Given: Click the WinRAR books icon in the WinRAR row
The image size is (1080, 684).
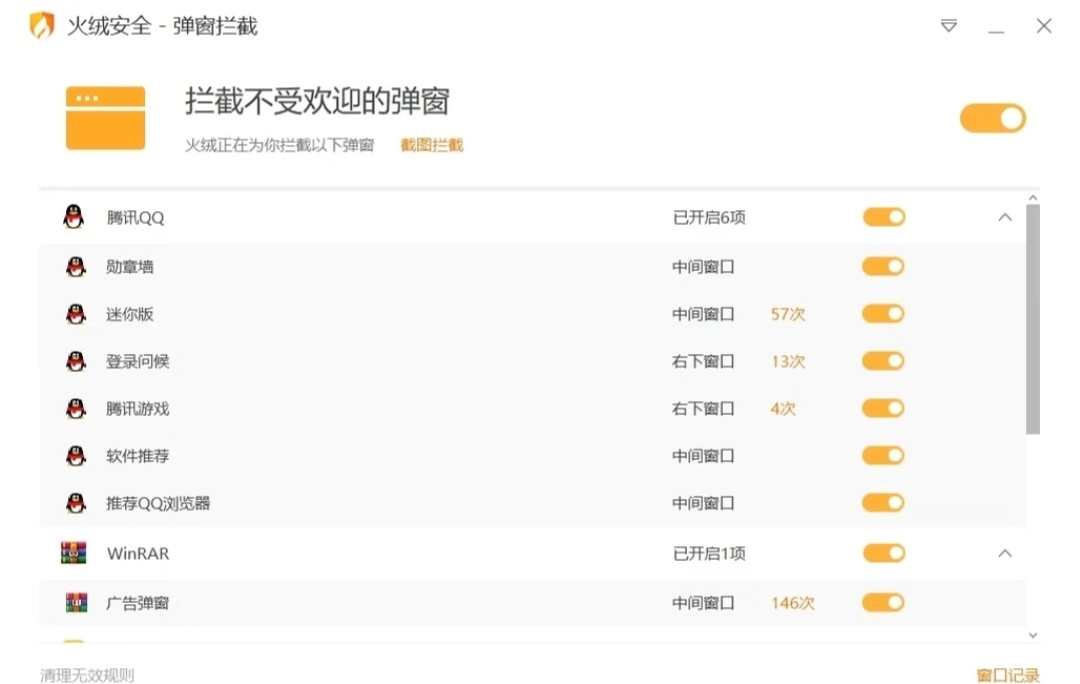Looking at the screenshot, I should click(x=74, y=553).
